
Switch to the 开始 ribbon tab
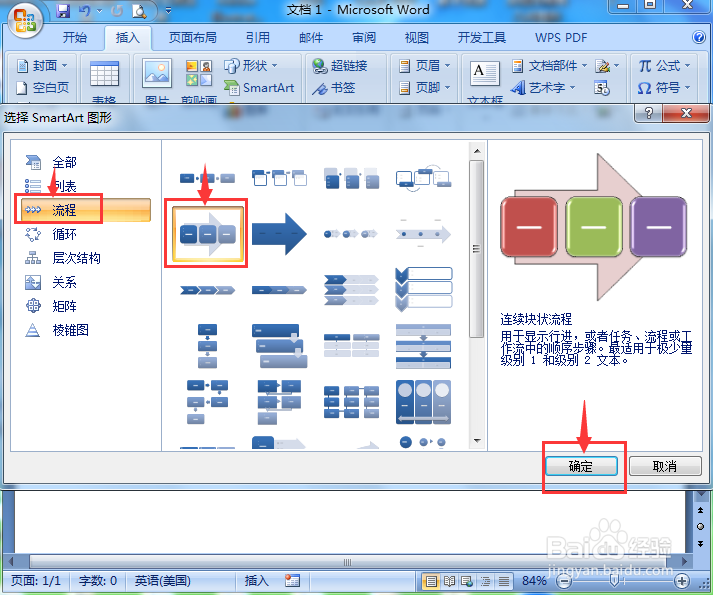point(75,37)
